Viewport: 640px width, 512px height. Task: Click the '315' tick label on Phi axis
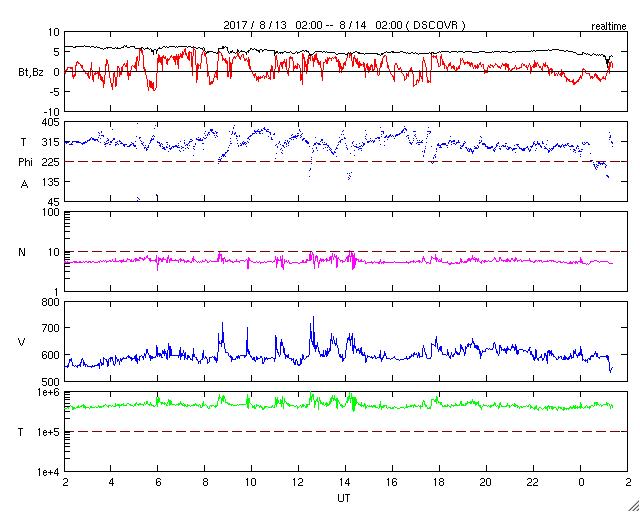pos(51,142)
